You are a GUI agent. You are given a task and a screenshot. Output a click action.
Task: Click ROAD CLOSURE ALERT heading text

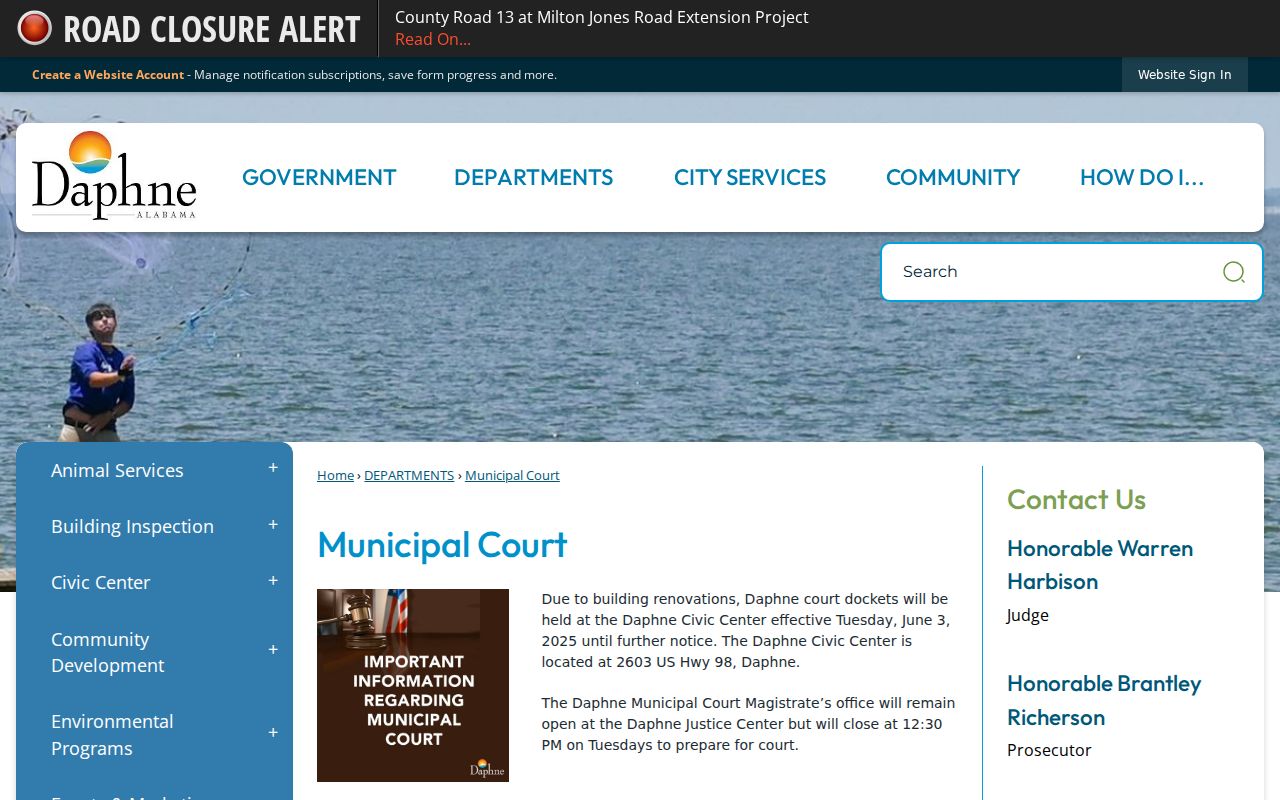click(211, 29)
